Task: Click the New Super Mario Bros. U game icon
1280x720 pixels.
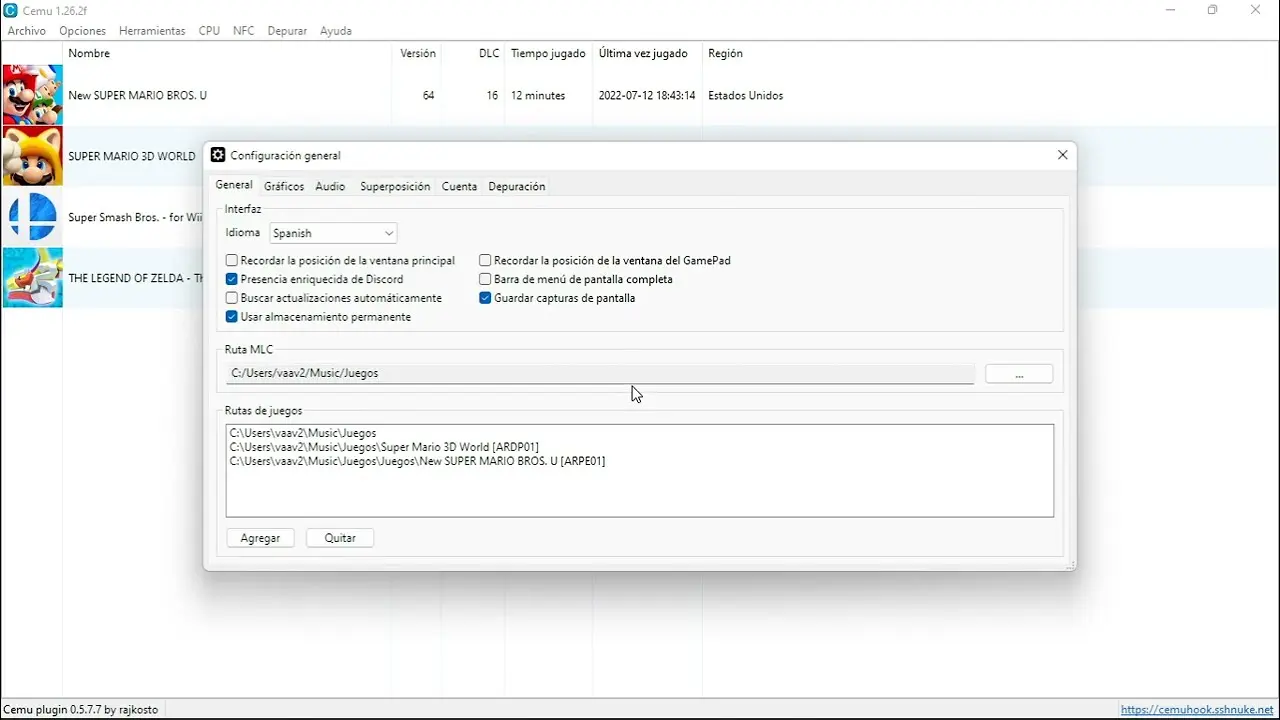Action: 32,95
